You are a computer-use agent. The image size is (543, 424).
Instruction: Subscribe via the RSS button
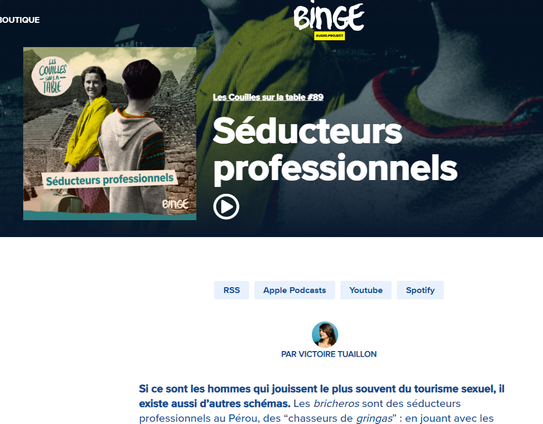click(231, 290)
